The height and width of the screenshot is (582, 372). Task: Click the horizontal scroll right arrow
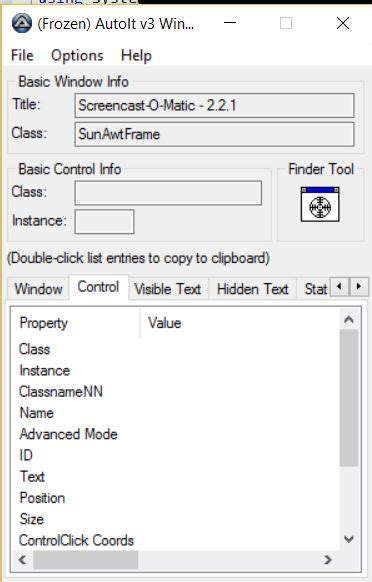[x=328, y=559]
